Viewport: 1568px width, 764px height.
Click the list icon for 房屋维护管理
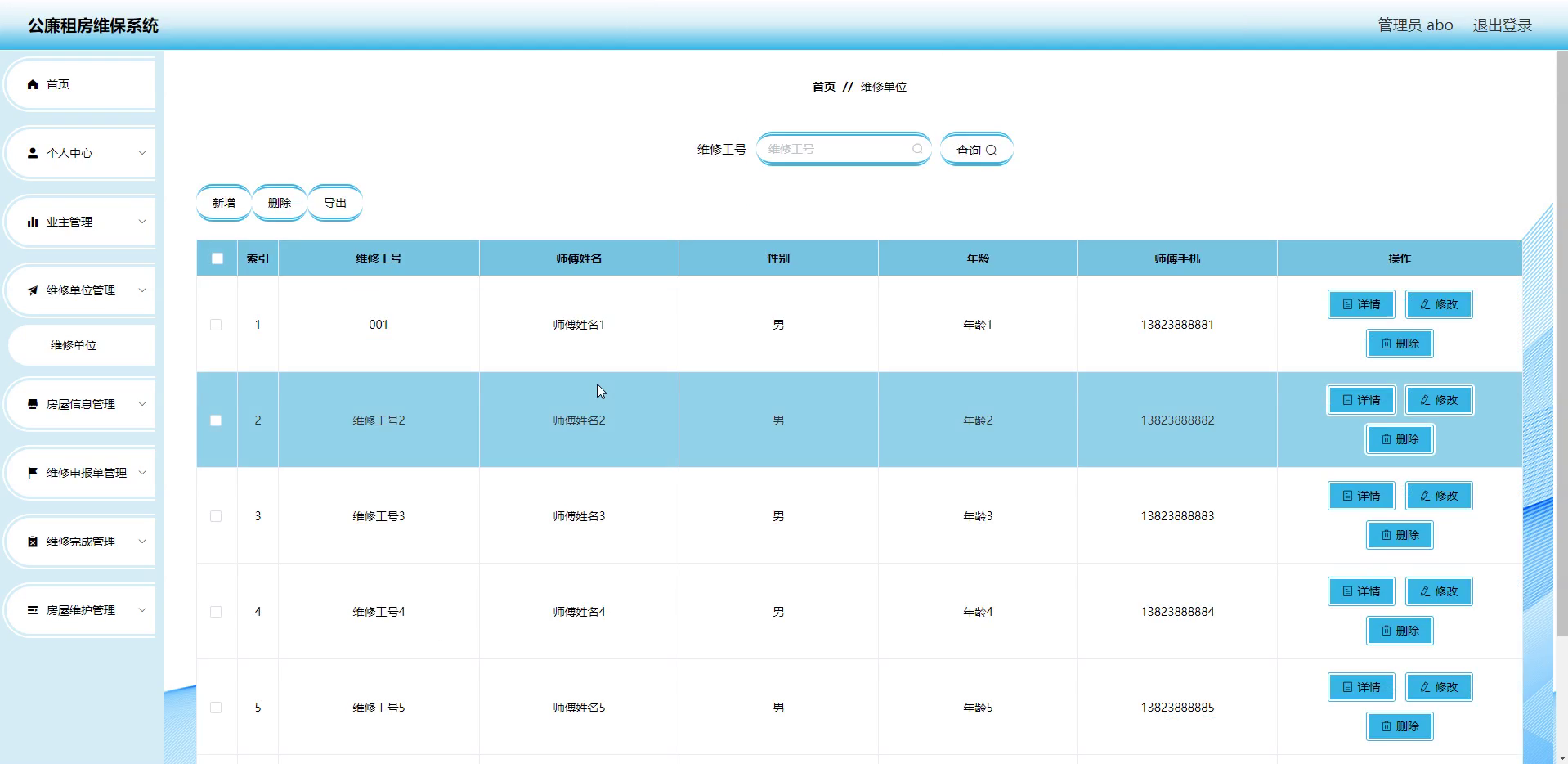coord(33,610)
